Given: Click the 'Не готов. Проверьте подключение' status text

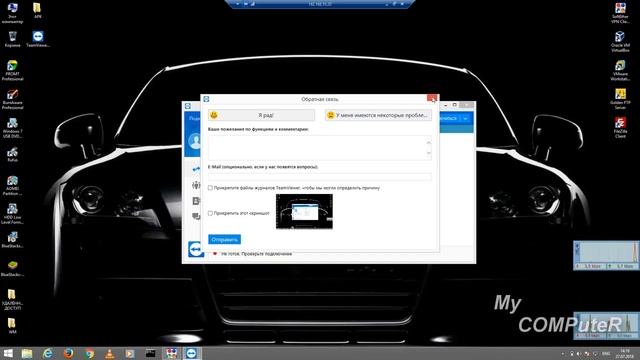Looking at the screenshot, I should point(256,254).
